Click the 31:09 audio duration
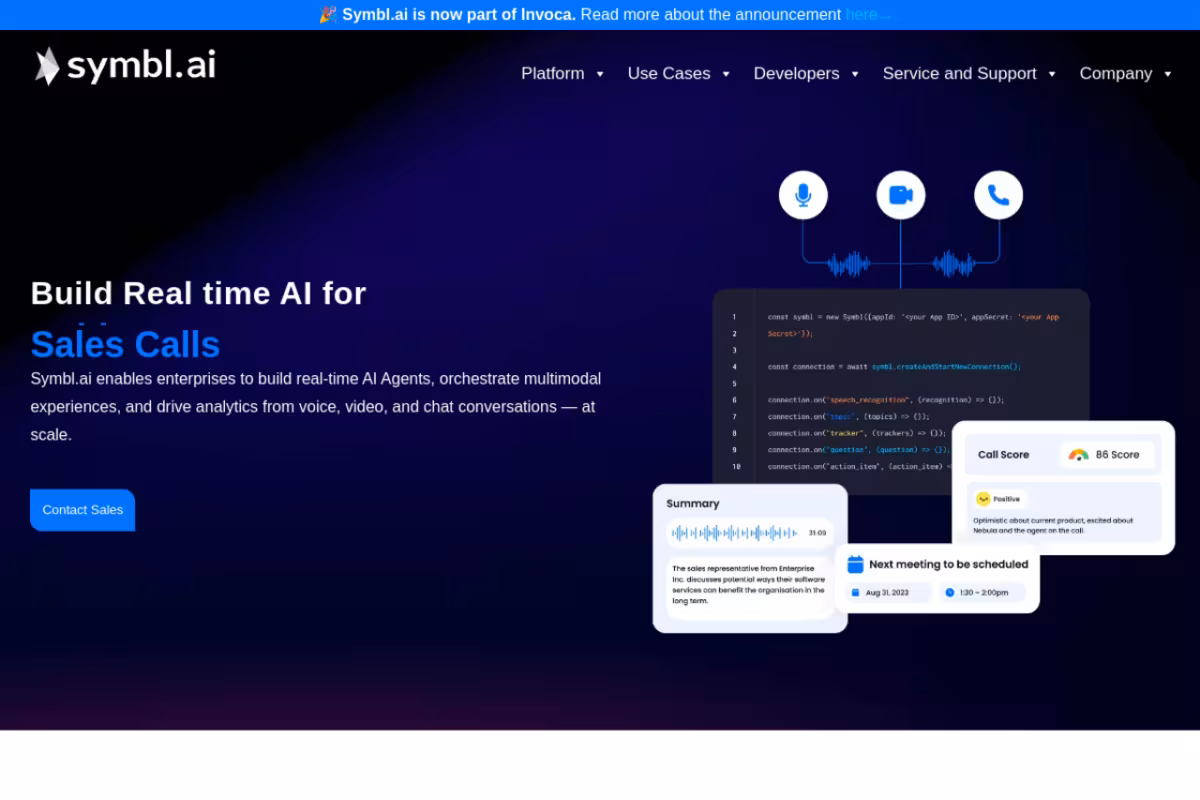The height and width of the screenshot is (800, 1200). point(817,533)
